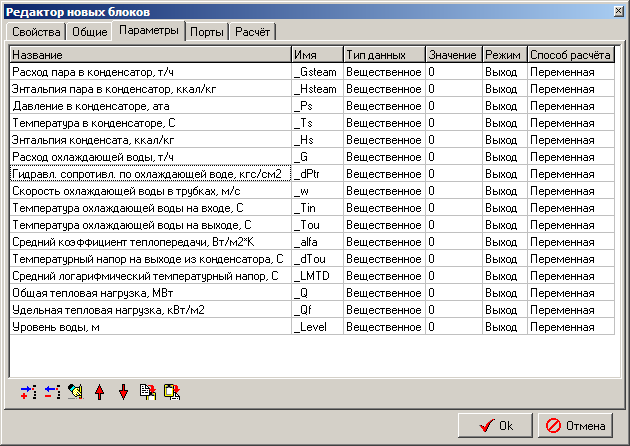The height and width of the screenshot is (446, 630).
Task: Click the _Gsteam name cell
Action: click(x=316, y=71)
